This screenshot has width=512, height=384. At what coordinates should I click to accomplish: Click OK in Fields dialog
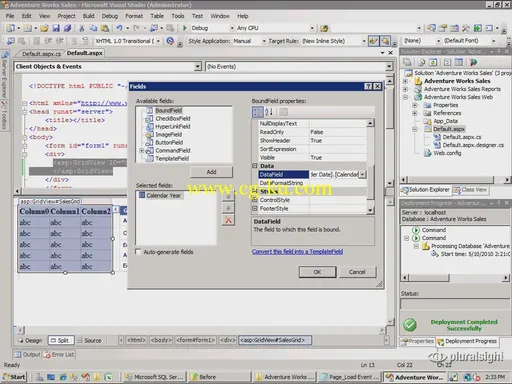pyautogui.click(x=317, y=272)
